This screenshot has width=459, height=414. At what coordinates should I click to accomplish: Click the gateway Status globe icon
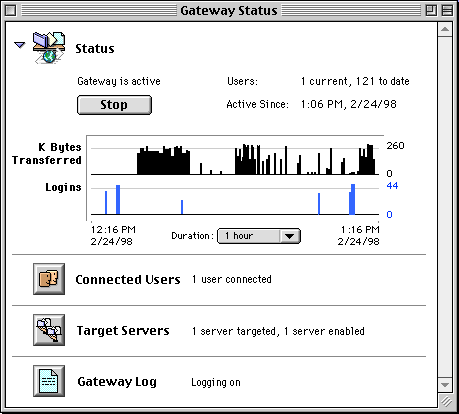pos(49,47)
